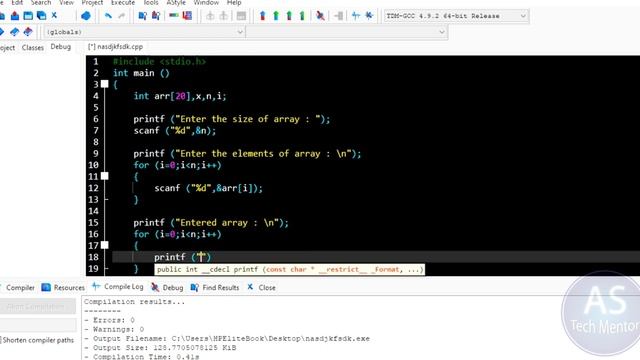Viewport: 640px width, 360px height.
Task: Click the Compile and Run icon
Action: tap(289, 16)
